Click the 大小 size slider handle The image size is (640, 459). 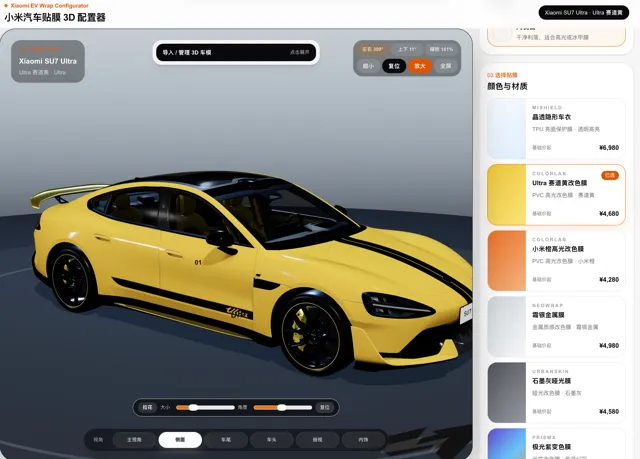point(193,407)
